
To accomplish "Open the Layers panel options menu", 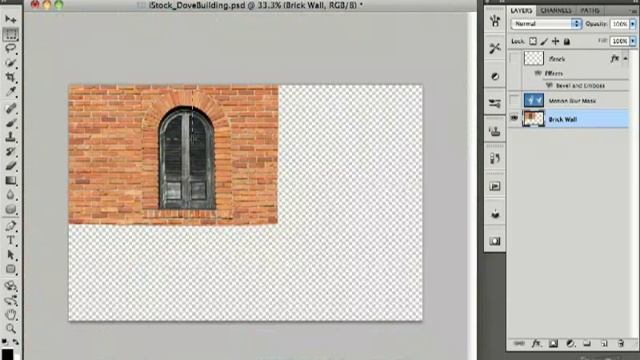I will (x=634, y=11).
